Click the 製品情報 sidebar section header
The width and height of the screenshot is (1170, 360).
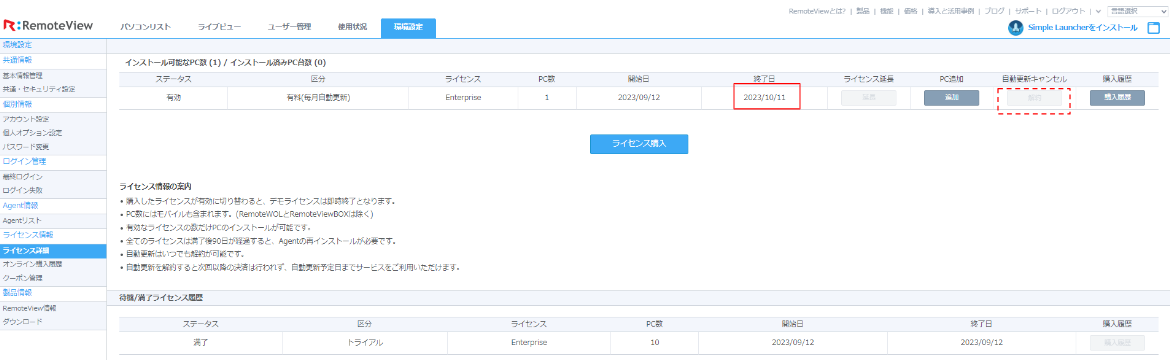click(x=17, y=292)
